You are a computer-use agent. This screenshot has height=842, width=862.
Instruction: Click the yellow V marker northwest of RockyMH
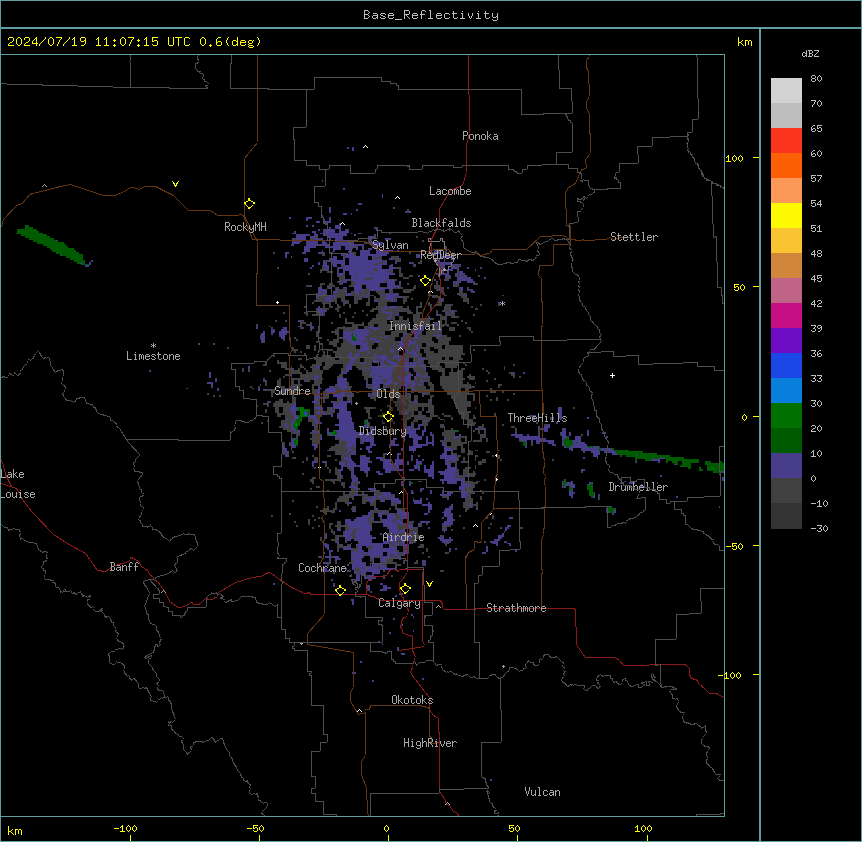click(x=175, y=184)
